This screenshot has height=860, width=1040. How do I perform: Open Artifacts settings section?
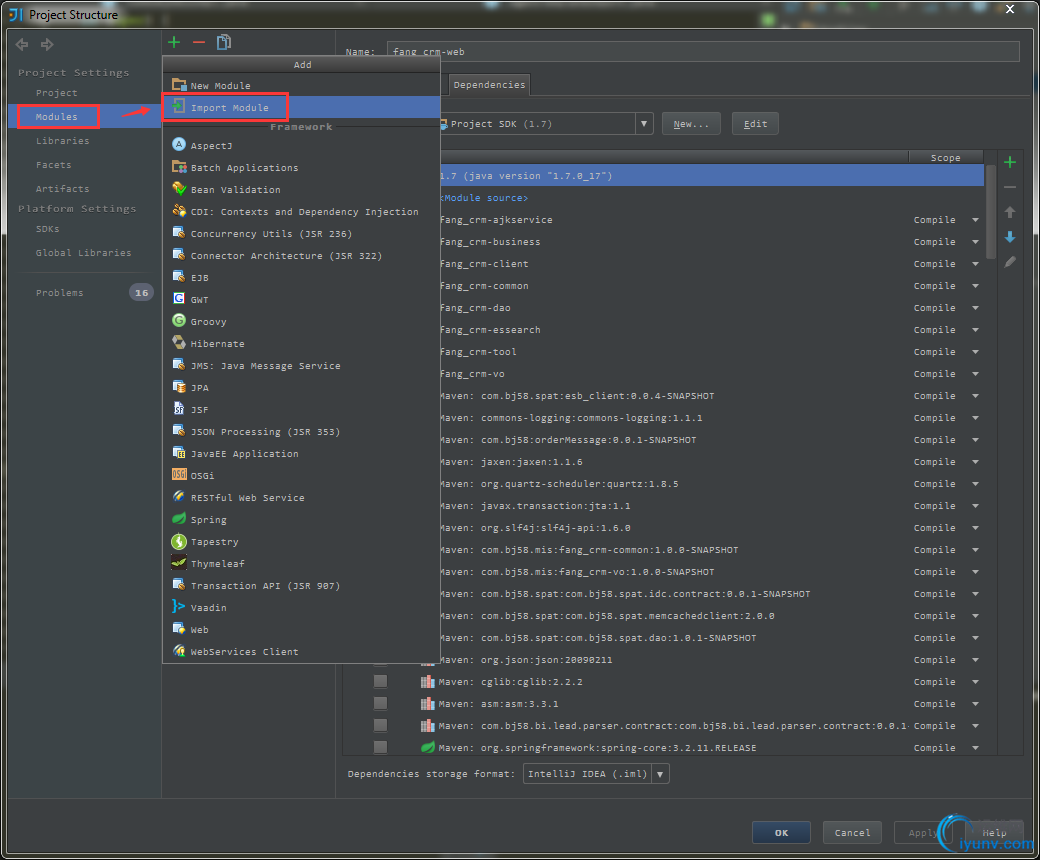(62, 188)
